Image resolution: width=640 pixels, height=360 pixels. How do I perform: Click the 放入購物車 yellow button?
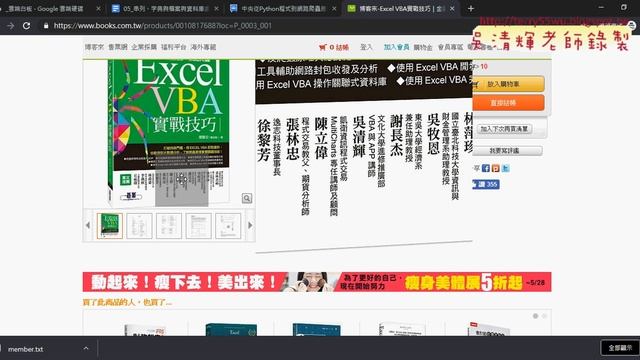point(509,84)
